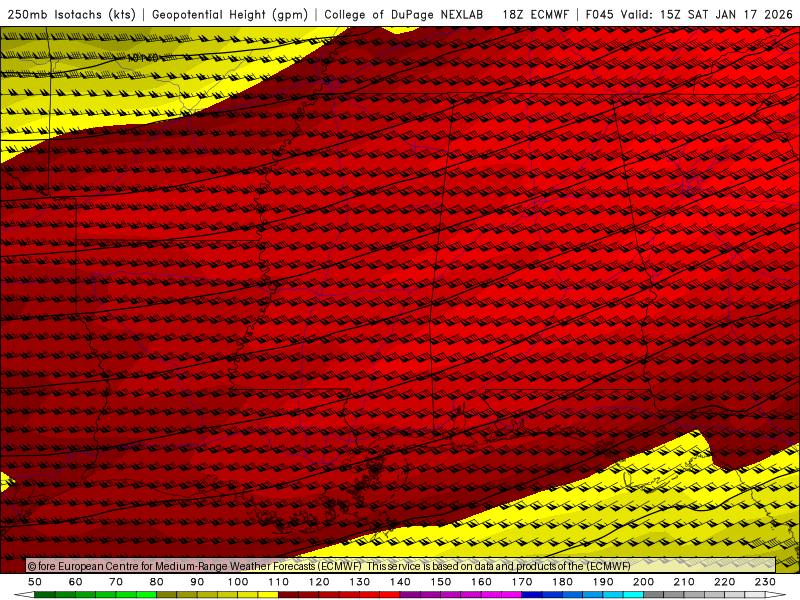Image resolution: width=800 pixels, height=600 pixels.
Task: Click the 100 label on the legend
Action: click(x=238, y=582)
